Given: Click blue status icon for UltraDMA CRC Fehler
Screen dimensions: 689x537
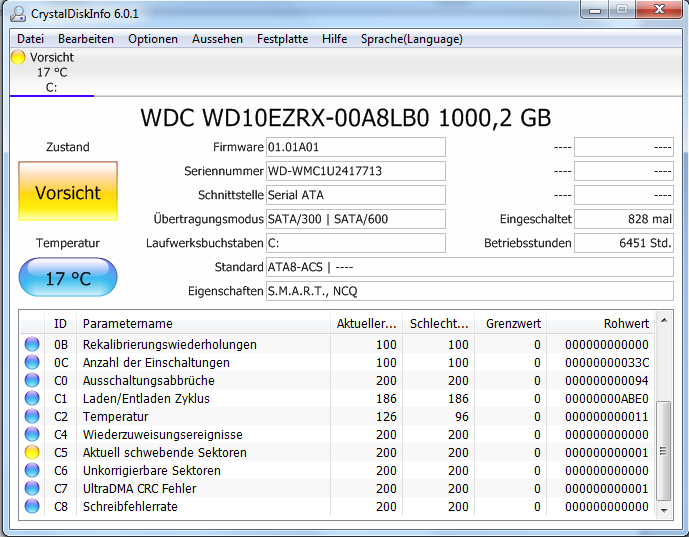Looking at the screenshot, I should [32, 488].
